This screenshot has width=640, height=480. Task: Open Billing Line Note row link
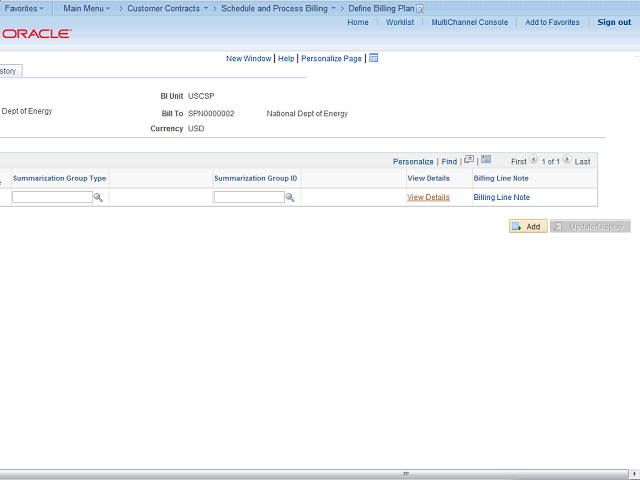(x=502, y=197)
